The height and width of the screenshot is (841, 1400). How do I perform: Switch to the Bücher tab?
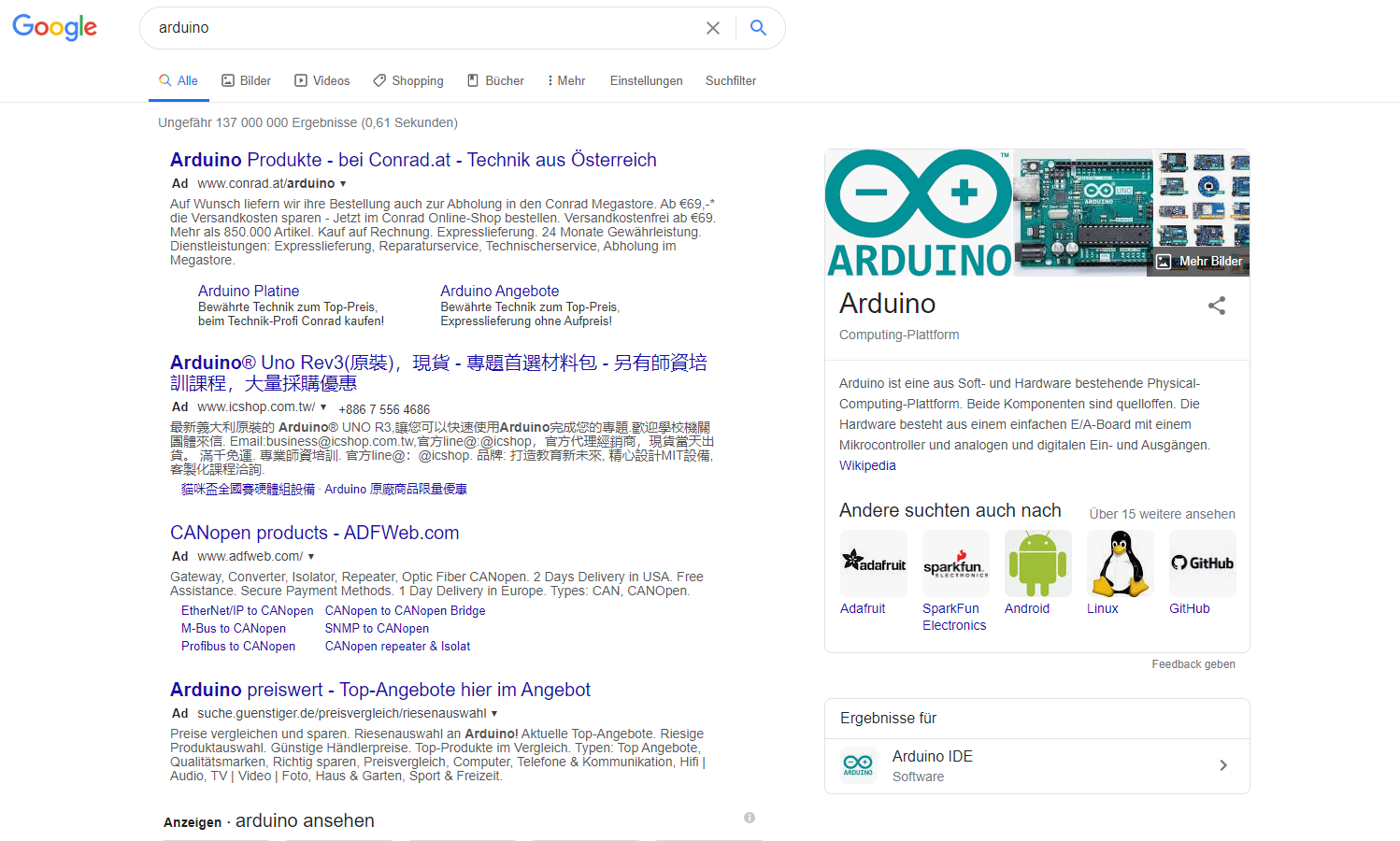(x=496, y=81)
